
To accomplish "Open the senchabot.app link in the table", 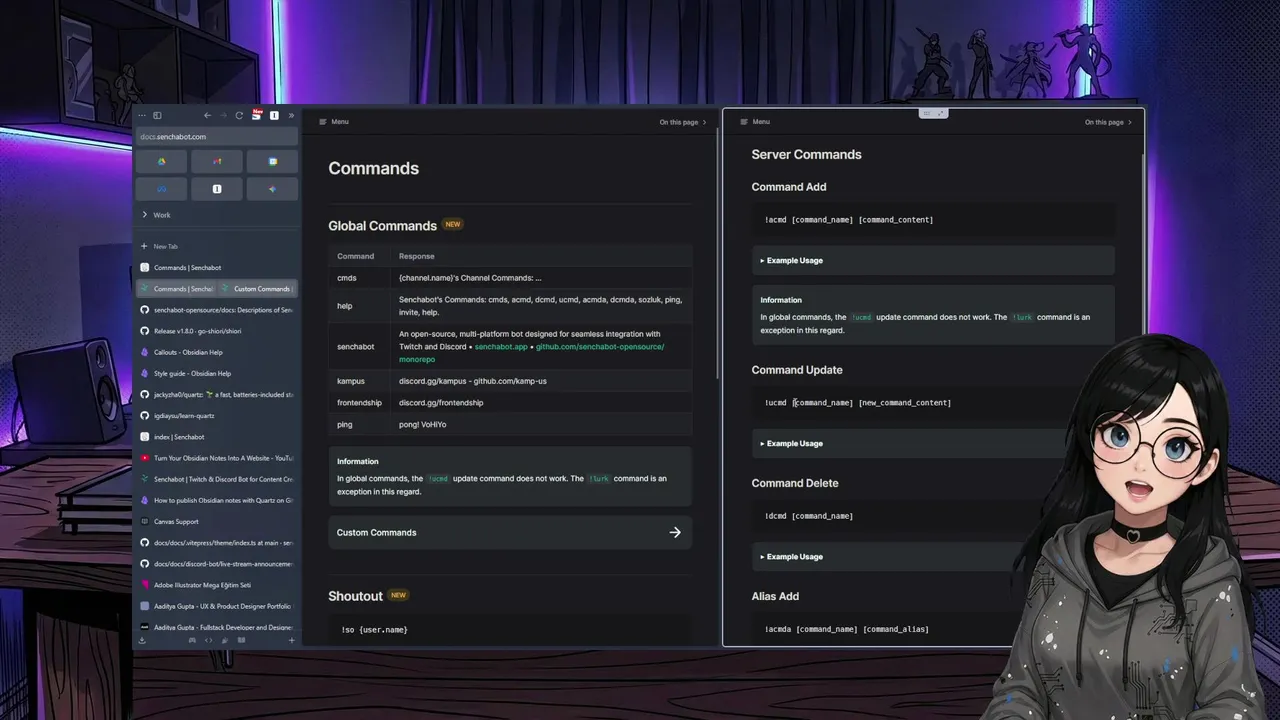I will (501, 346).
